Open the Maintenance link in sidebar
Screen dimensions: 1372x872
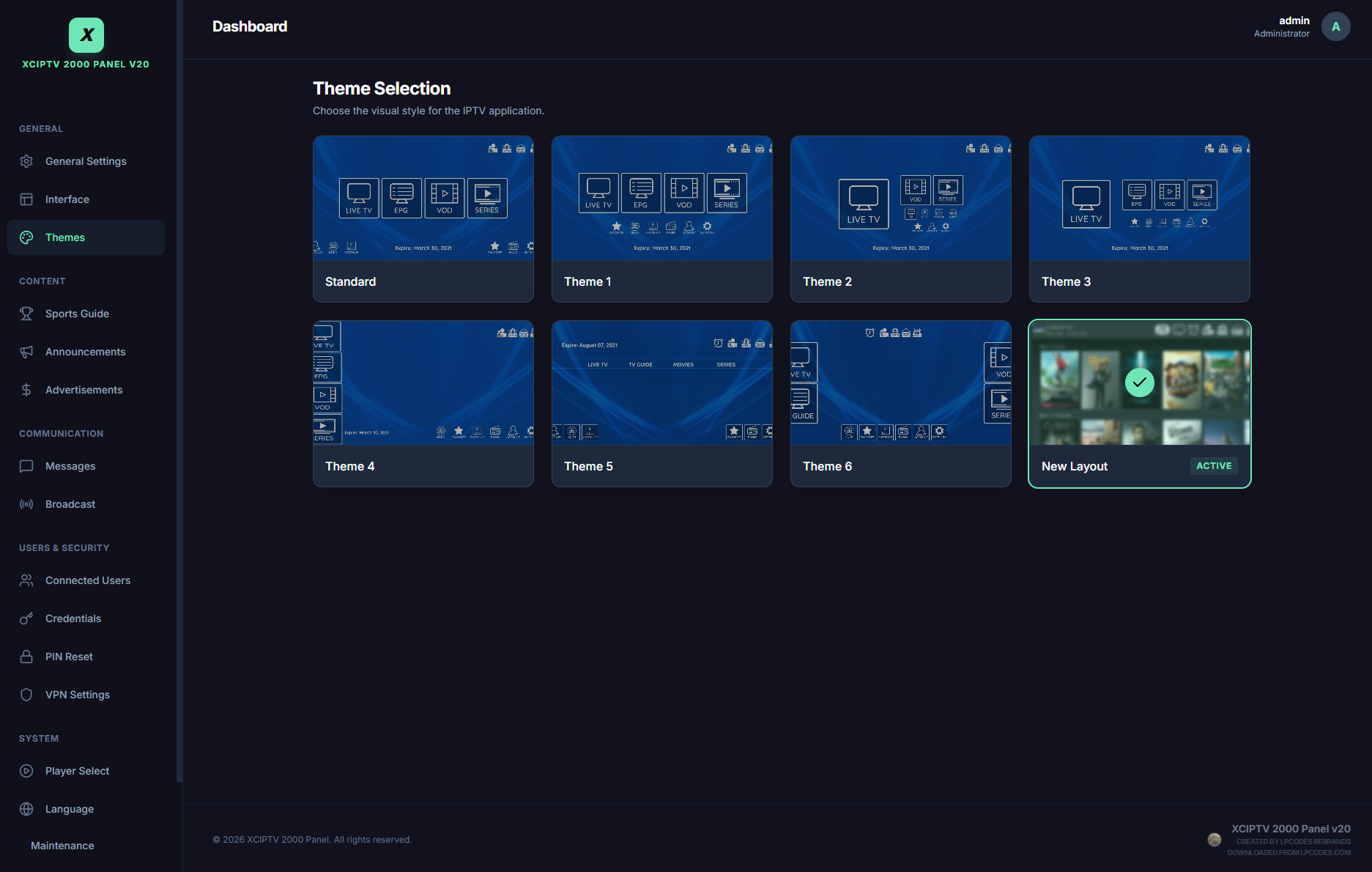[x=62, y=846]
